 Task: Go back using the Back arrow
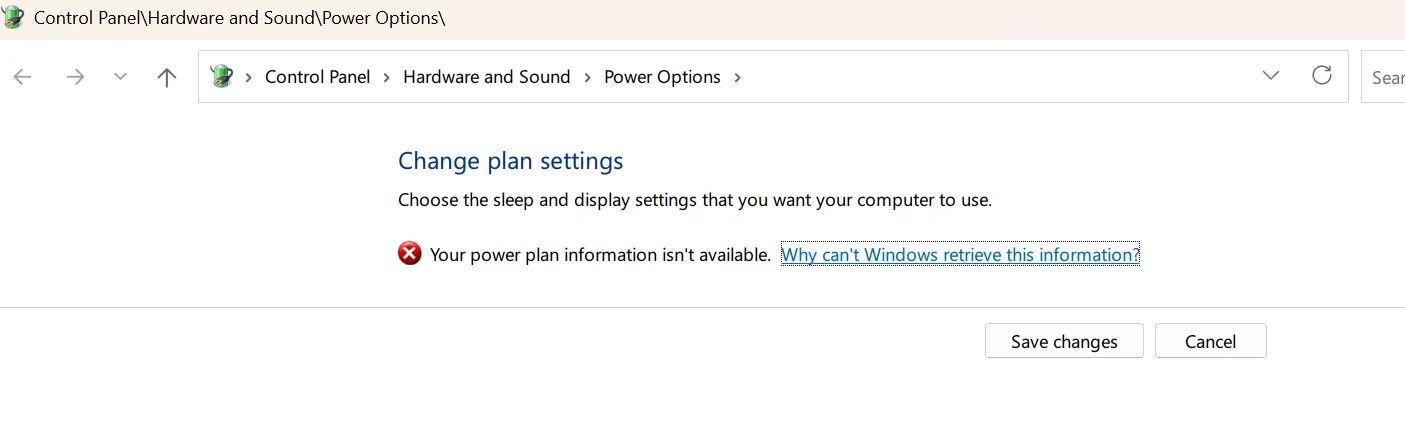(23, 77)
